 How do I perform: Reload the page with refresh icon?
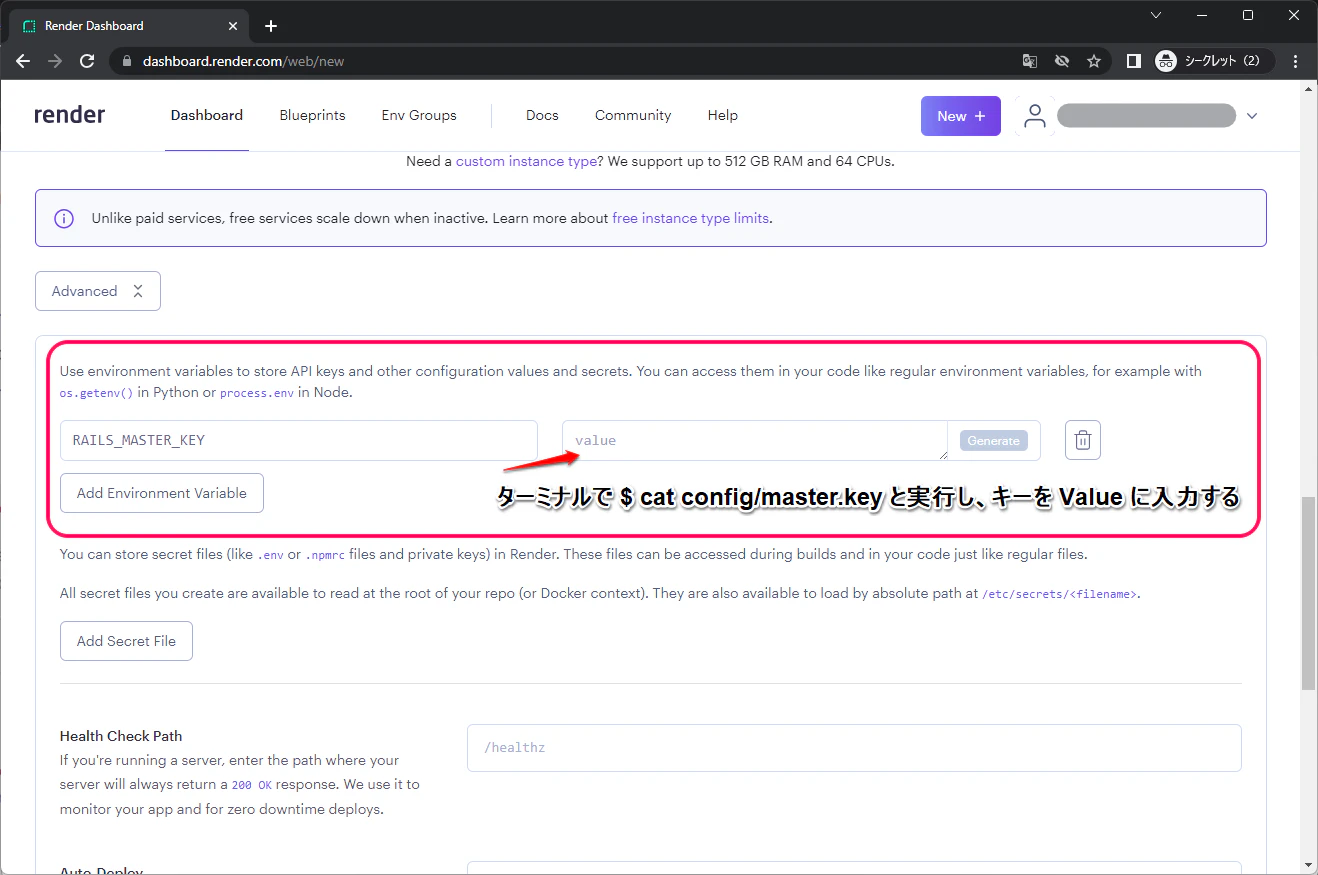[87, 61]
